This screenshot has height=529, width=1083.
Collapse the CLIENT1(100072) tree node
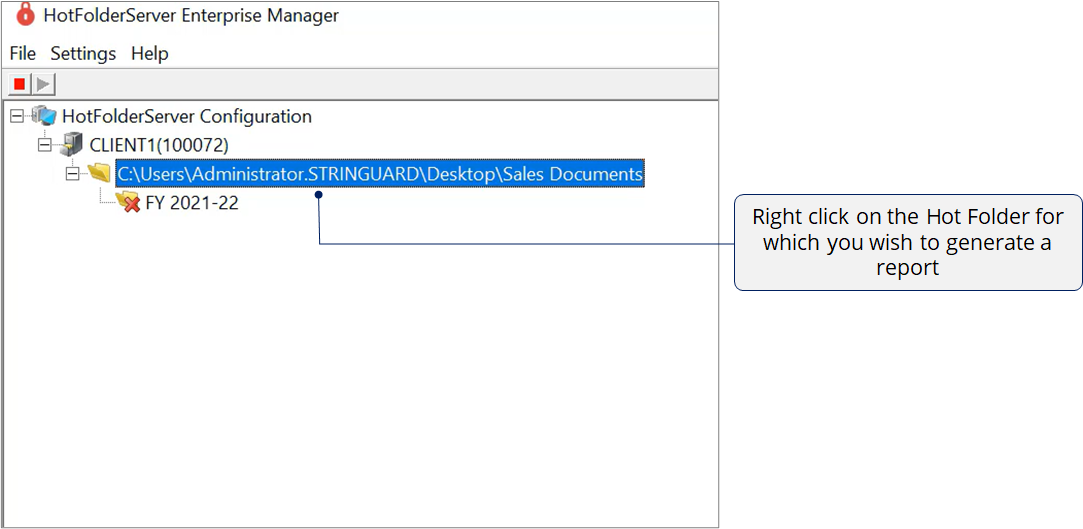[44, 145]
